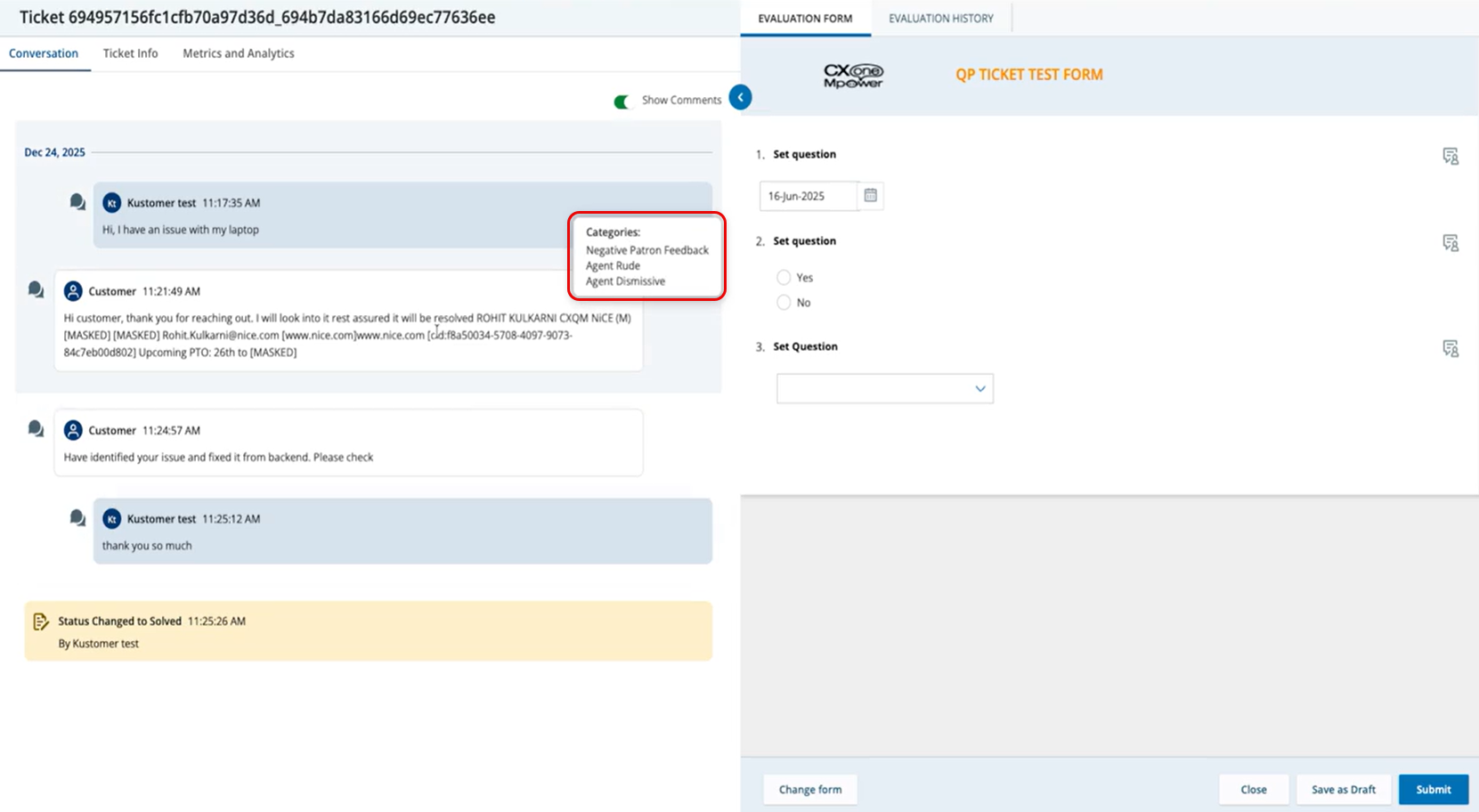Switch to the Evaluation History tab

click(940, 19)
